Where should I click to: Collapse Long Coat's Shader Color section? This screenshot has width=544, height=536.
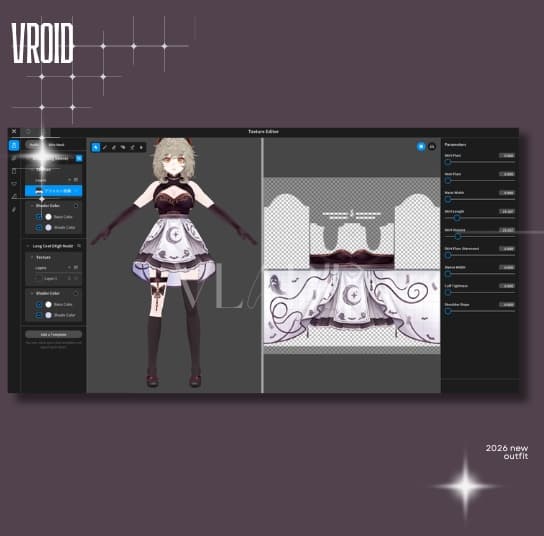[32, 293]
